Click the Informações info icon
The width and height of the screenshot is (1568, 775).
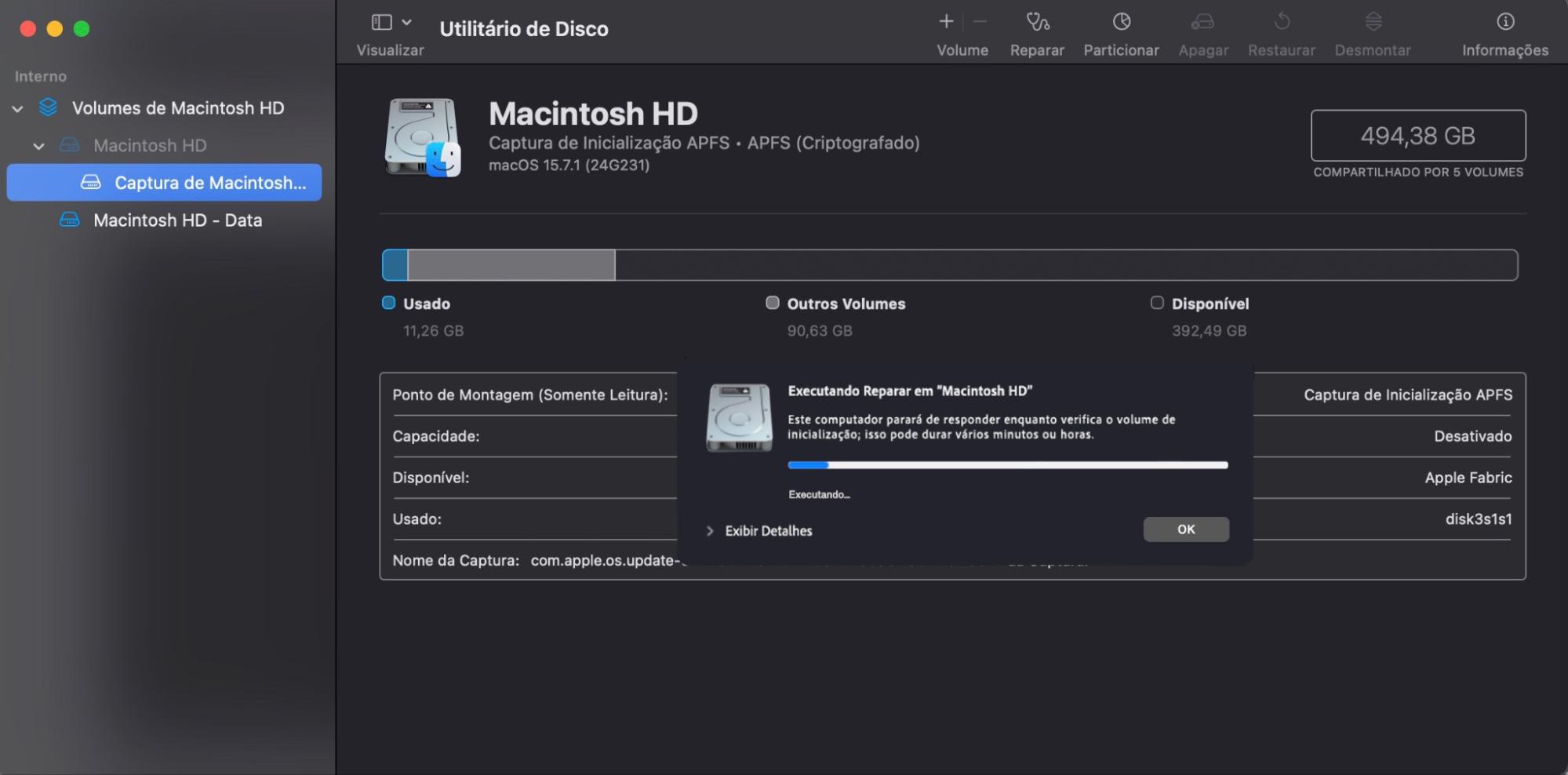pos(1504,22)
